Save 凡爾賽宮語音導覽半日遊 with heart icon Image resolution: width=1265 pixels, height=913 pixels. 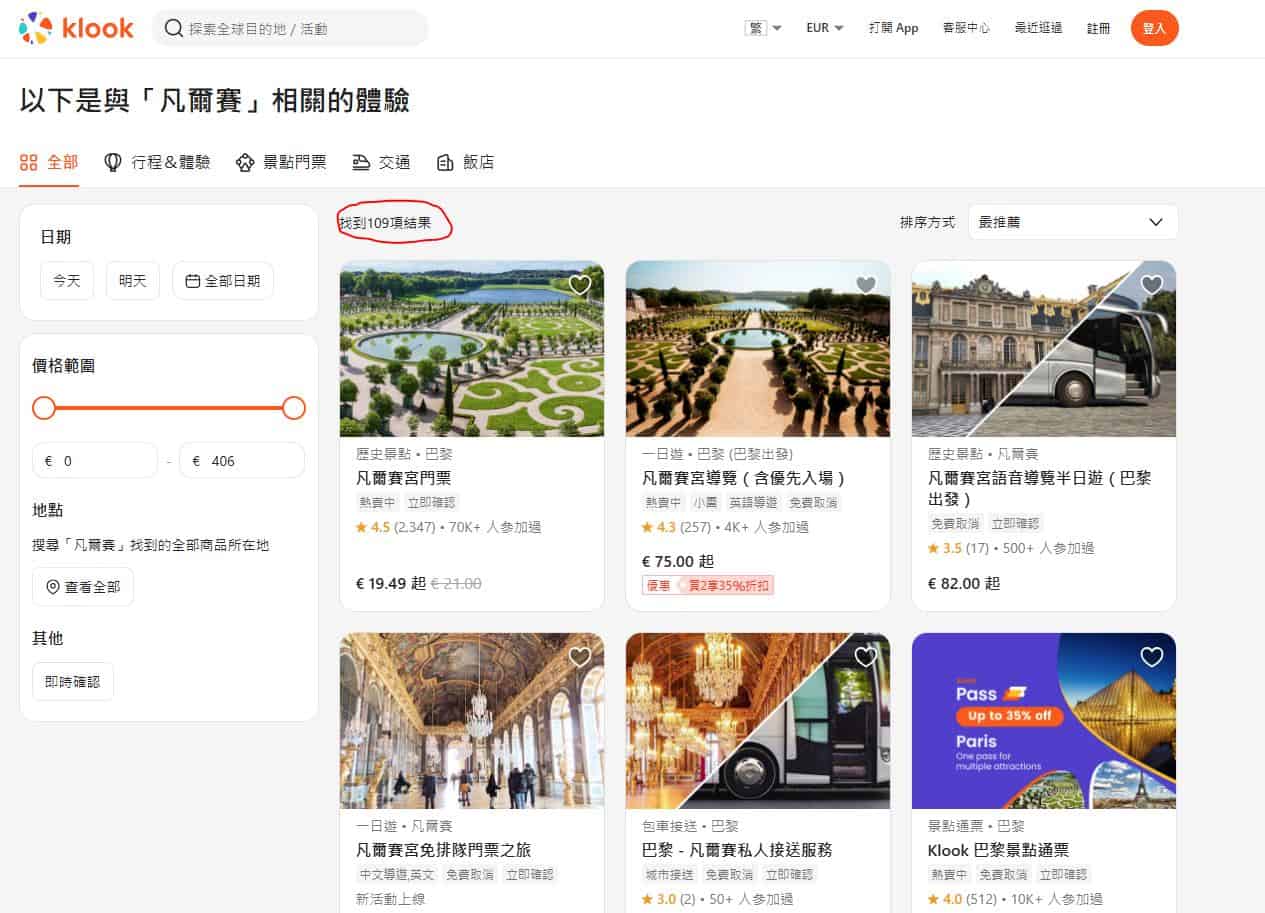(x=1152, y=285)
